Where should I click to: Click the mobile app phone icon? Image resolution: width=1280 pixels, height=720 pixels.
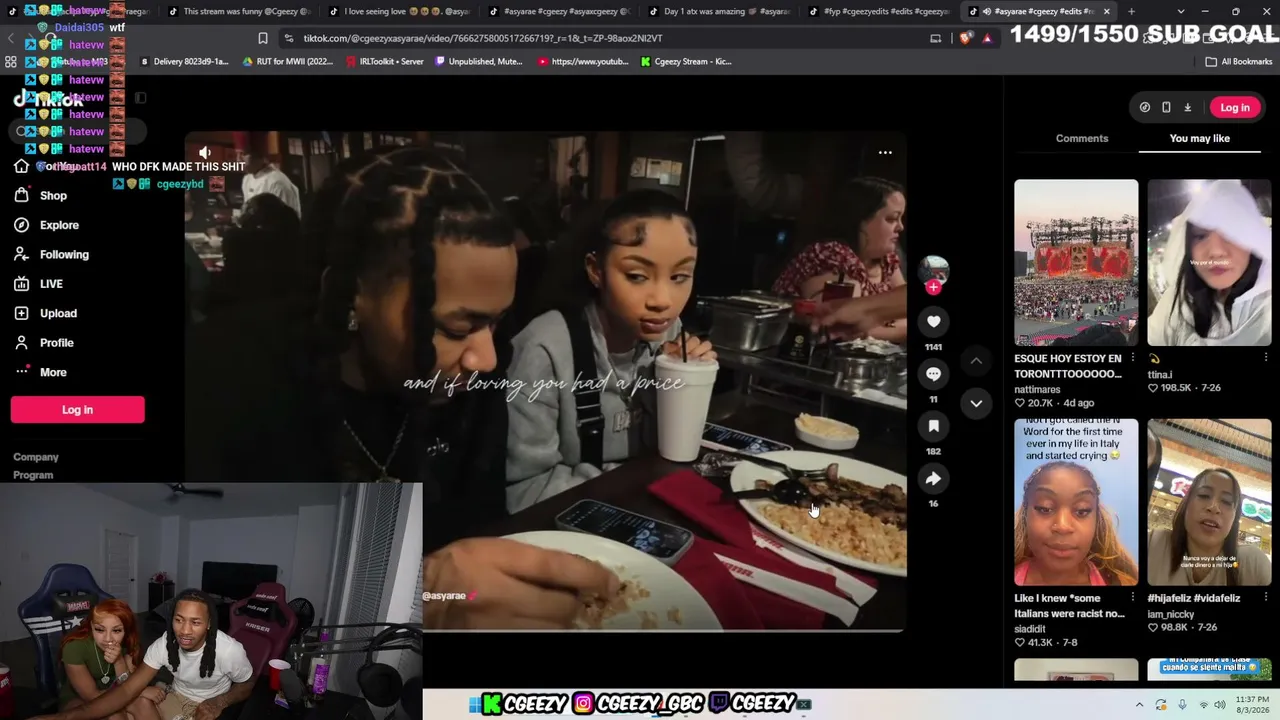1166,107
